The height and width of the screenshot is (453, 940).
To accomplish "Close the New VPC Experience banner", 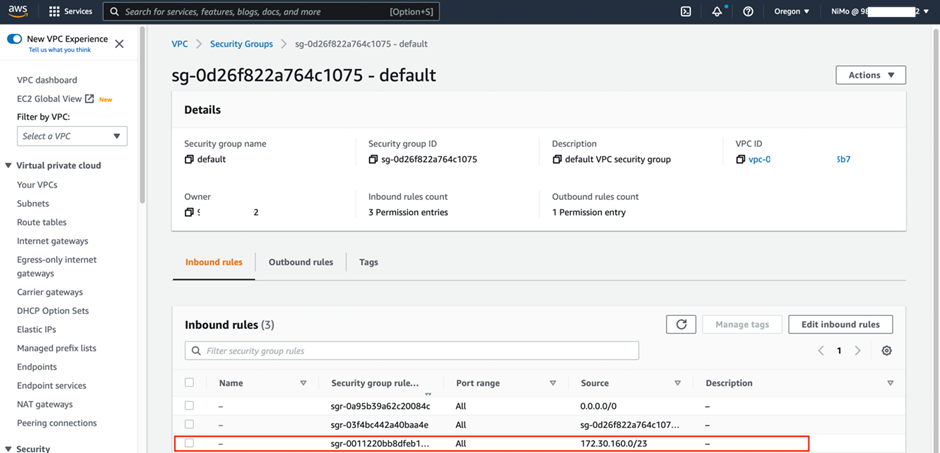I will (x=120, y=44).
